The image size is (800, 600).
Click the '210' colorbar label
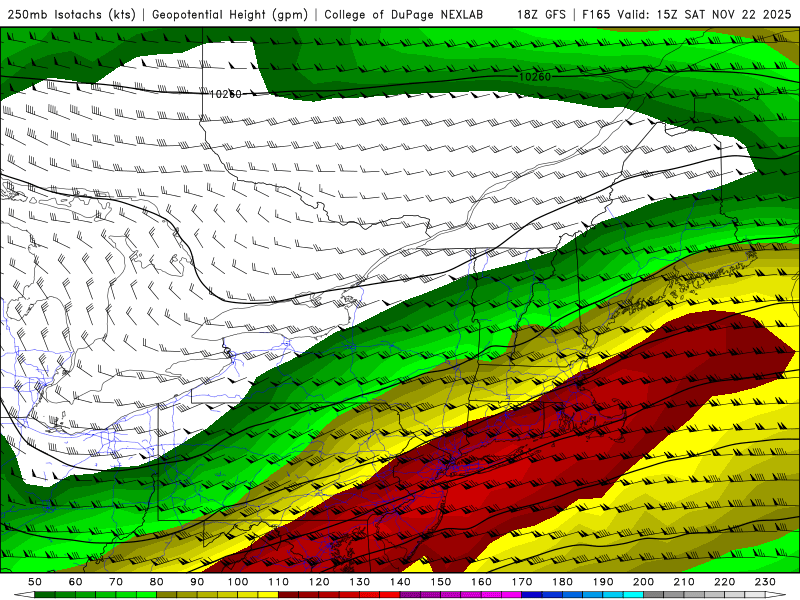click(684, 582)
